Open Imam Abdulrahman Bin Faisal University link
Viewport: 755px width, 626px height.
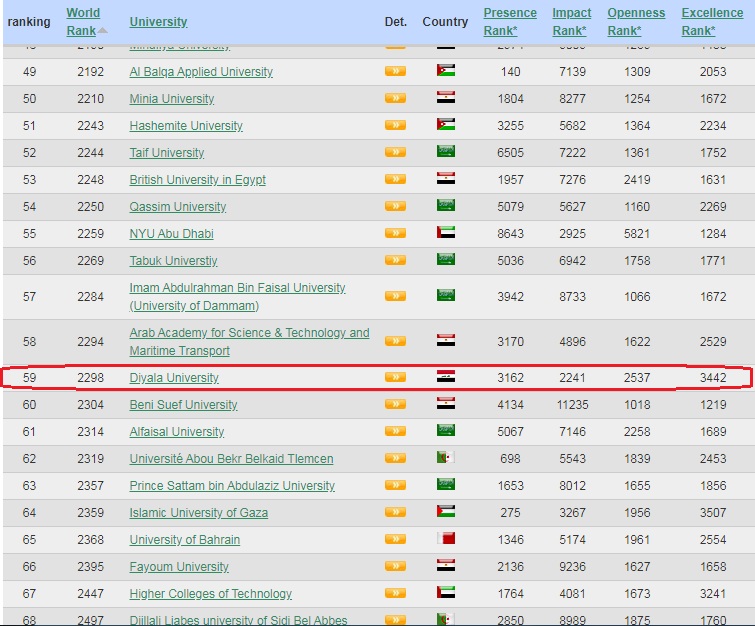pyautogui.click(x=237, y=297)
